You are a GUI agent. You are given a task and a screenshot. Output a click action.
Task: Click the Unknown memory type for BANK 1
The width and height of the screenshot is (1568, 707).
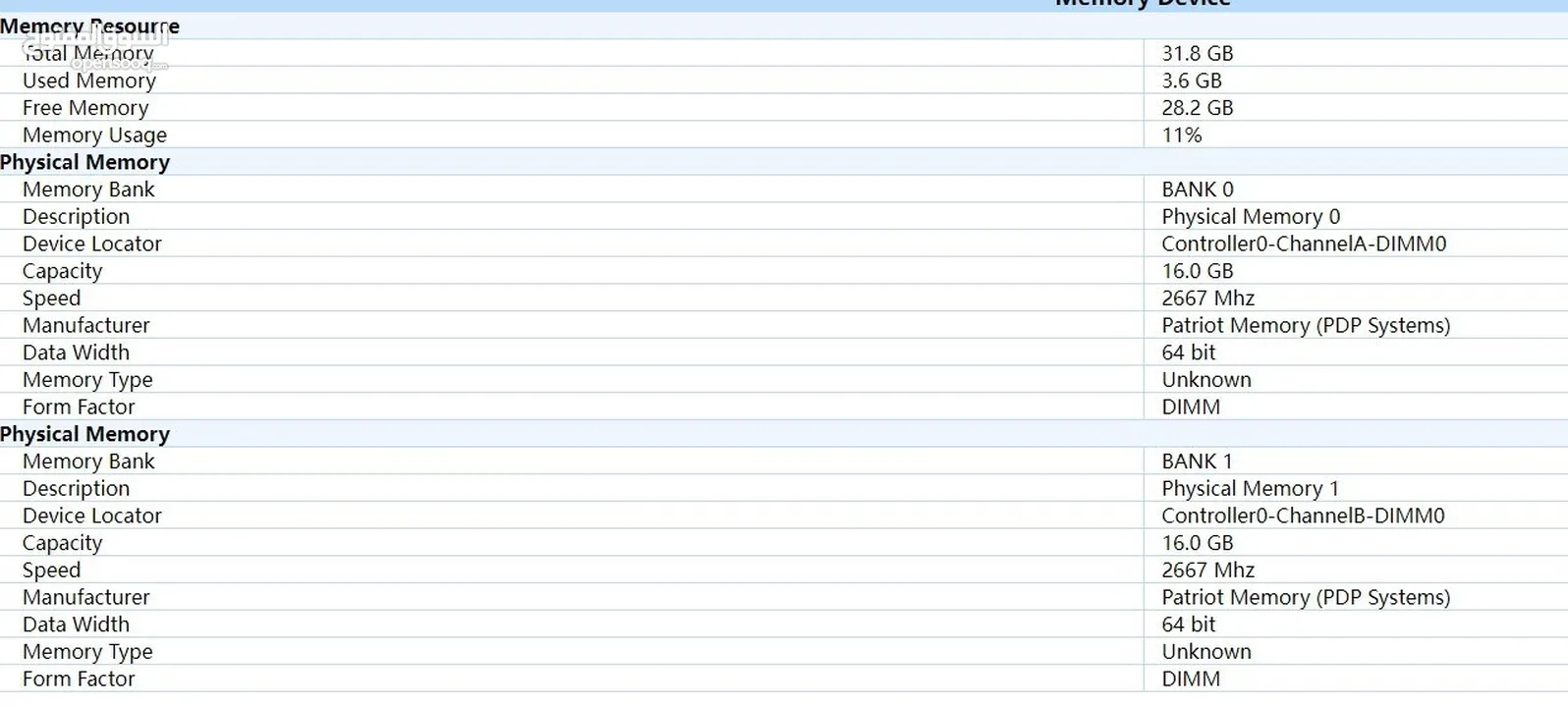[1206, 652]
